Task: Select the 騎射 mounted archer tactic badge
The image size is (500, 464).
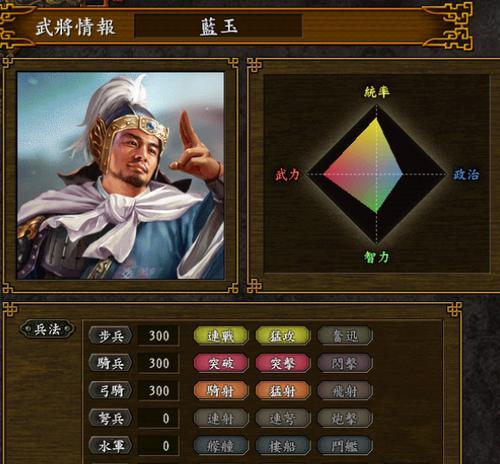Action: click(221, 391)
